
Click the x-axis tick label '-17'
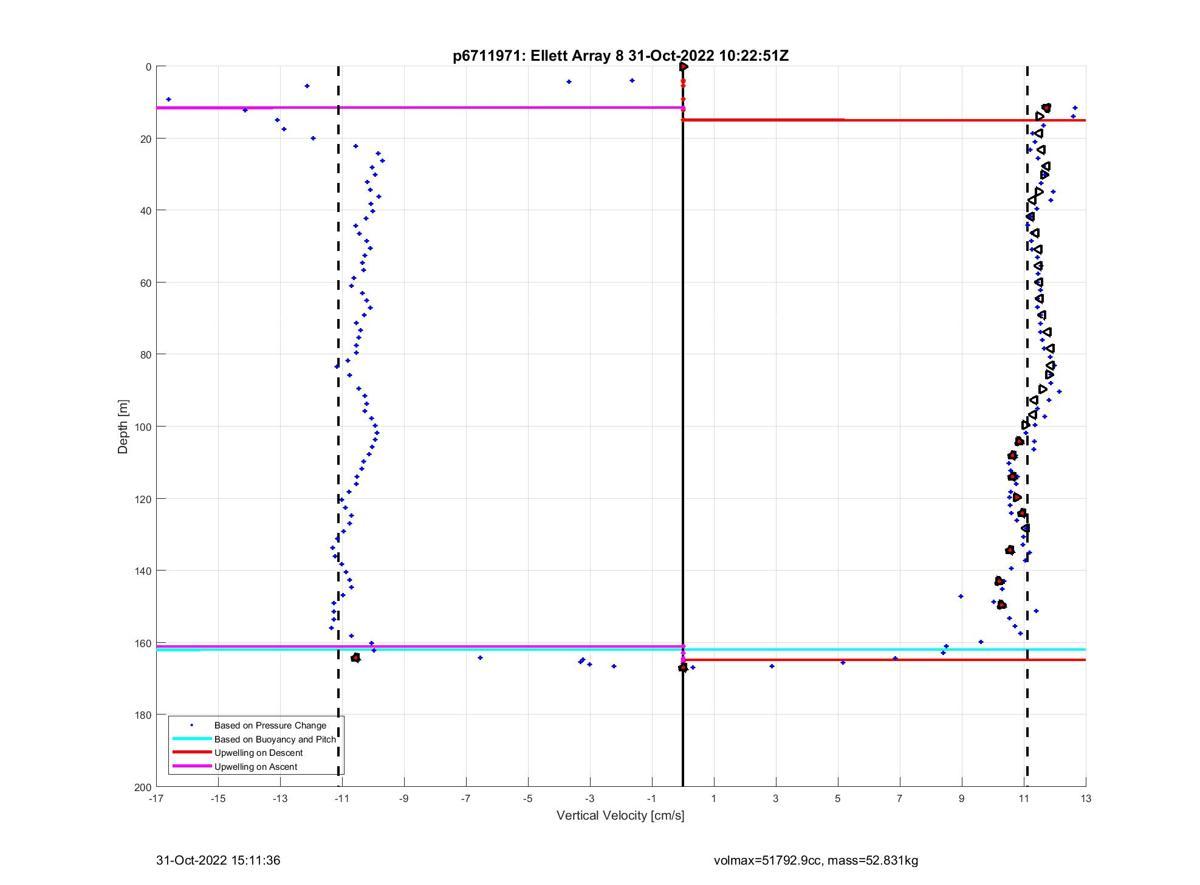pyautogui.click(x=156, y=798)
